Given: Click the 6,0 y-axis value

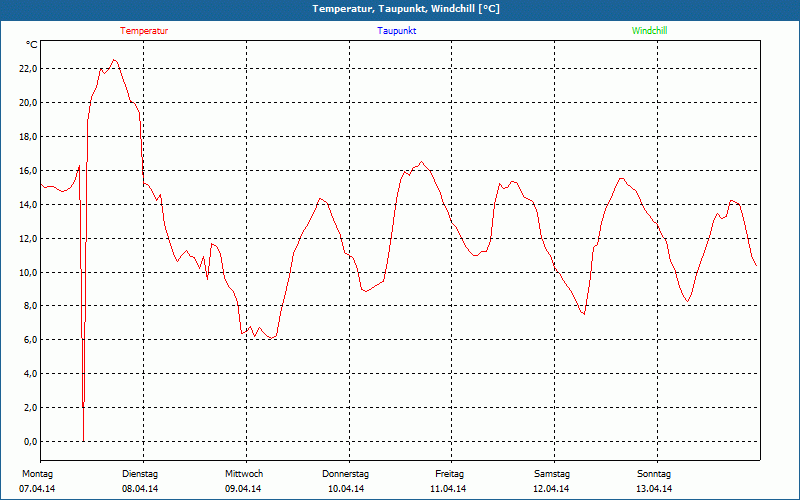Looking at the screenshot, I should click(31, 340).
